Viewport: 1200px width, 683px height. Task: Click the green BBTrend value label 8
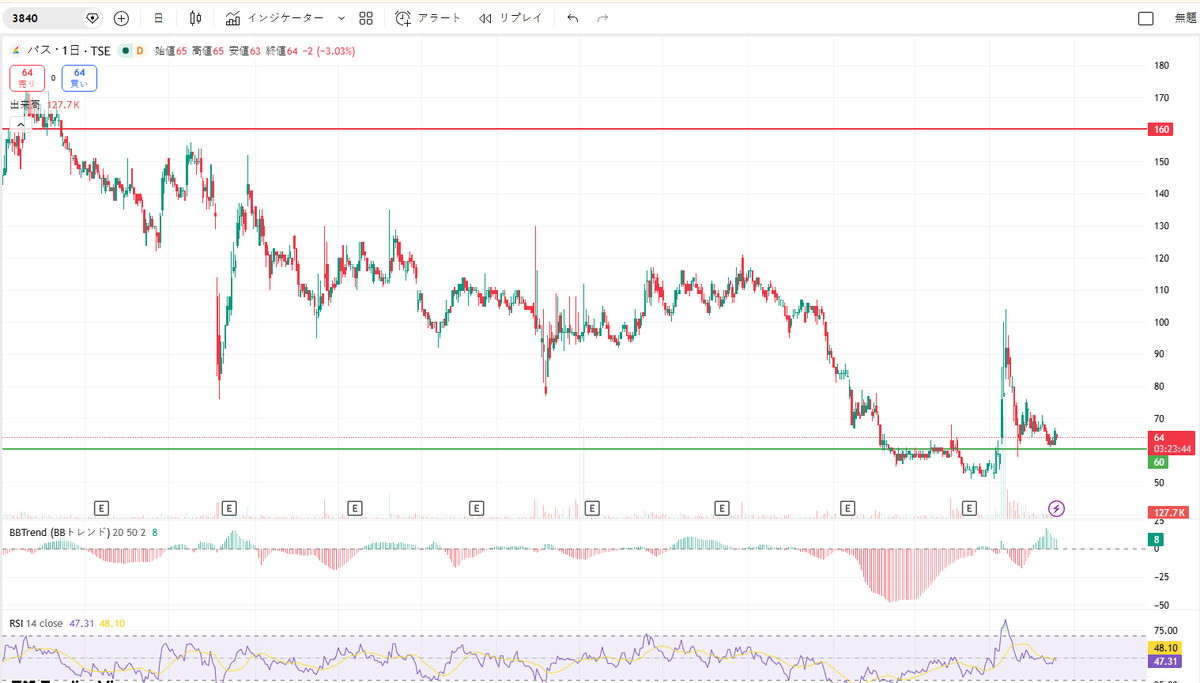[x=1155, y=540]
